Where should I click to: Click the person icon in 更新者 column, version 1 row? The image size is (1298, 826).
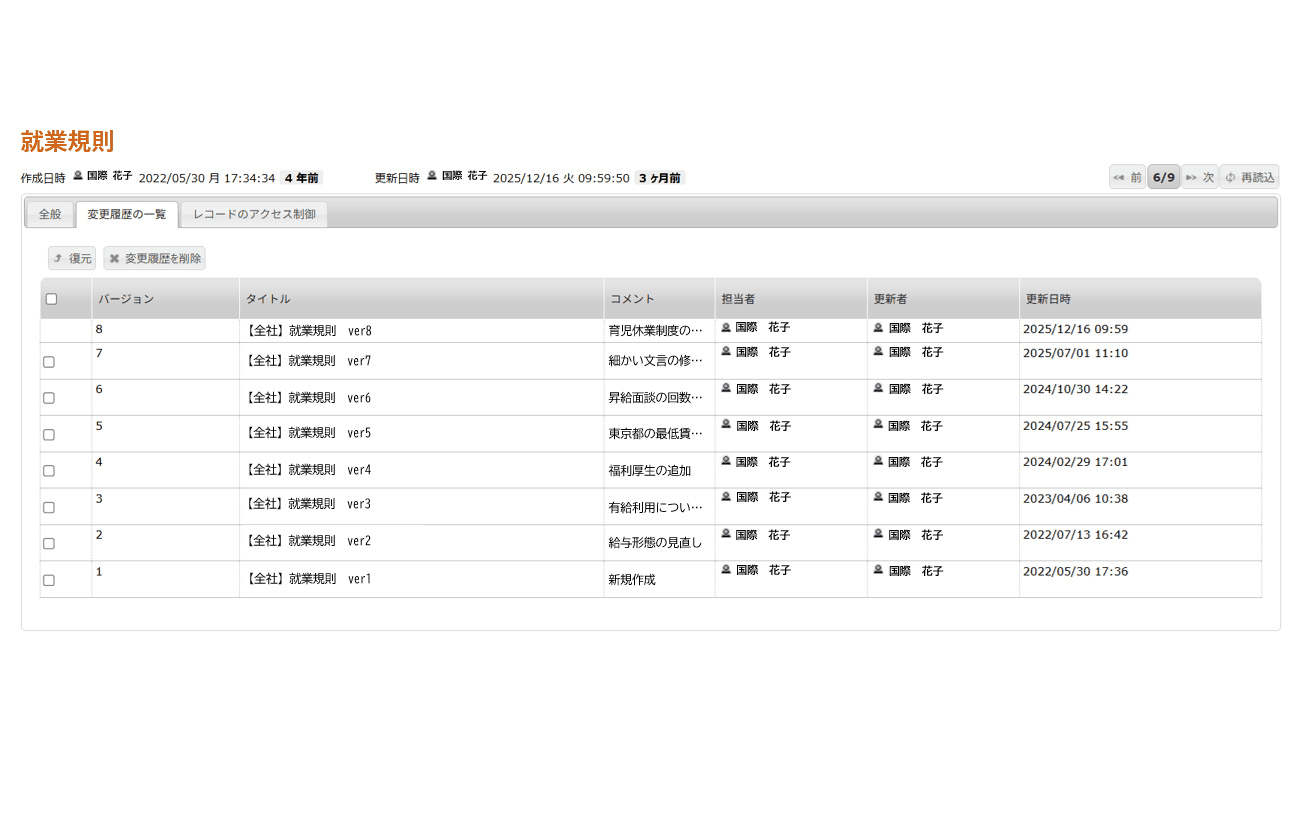point(878,570)
